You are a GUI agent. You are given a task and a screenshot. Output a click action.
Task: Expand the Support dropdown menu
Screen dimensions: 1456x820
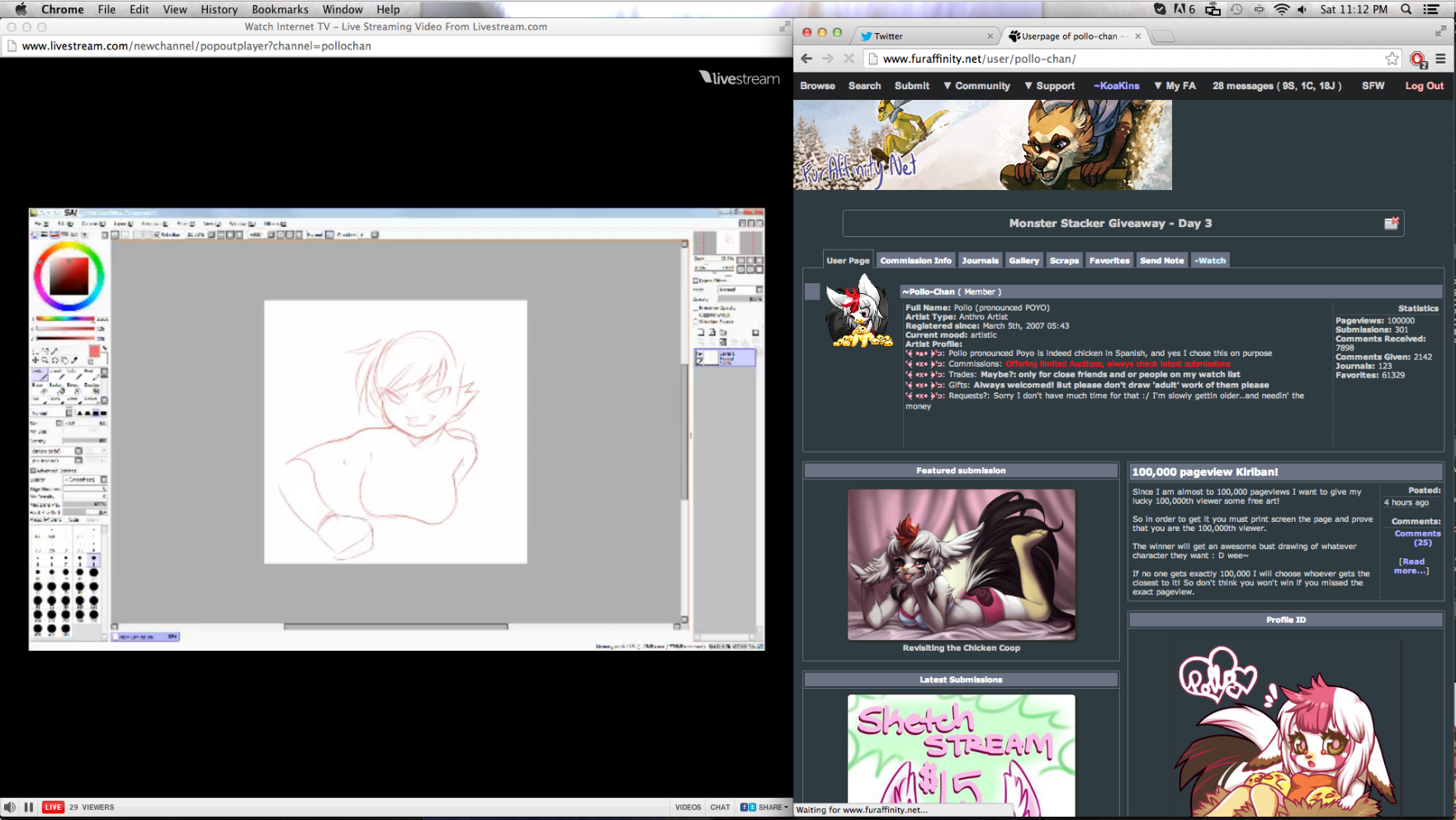pos(1049,86)
